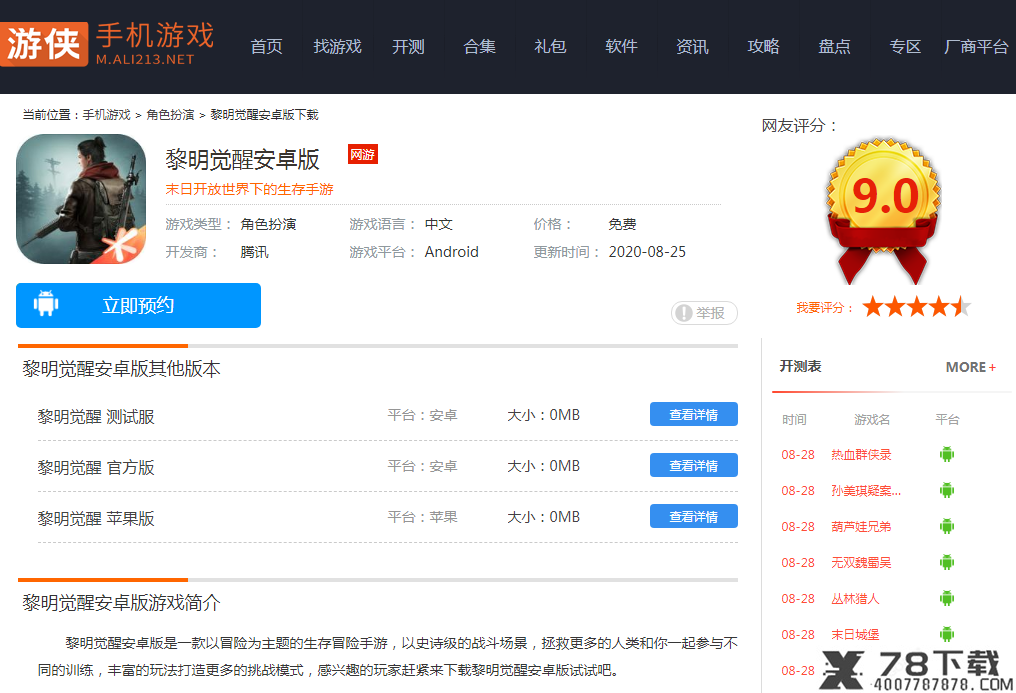
Task: Rate the game using the star rating
Action: (x=917, y=306)
